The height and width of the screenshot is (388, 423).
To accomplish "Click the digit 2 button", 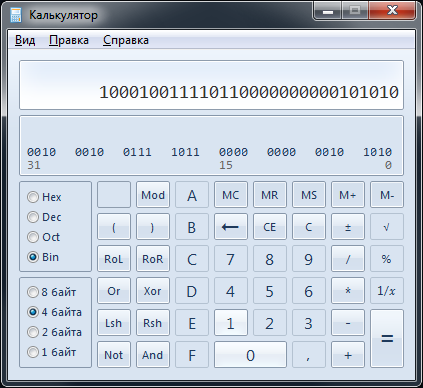I will click(270, 323).
